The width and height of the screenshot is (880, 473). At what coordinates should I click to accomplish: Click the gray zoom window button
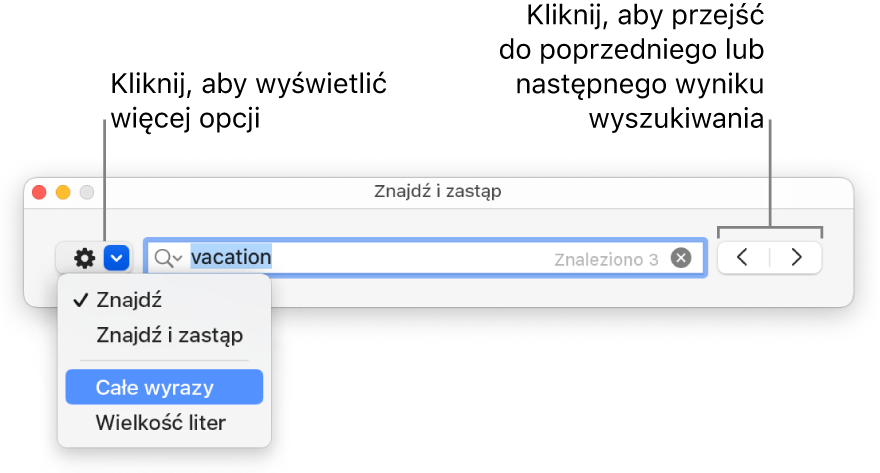pyautogui.click(x=86, y=191)
